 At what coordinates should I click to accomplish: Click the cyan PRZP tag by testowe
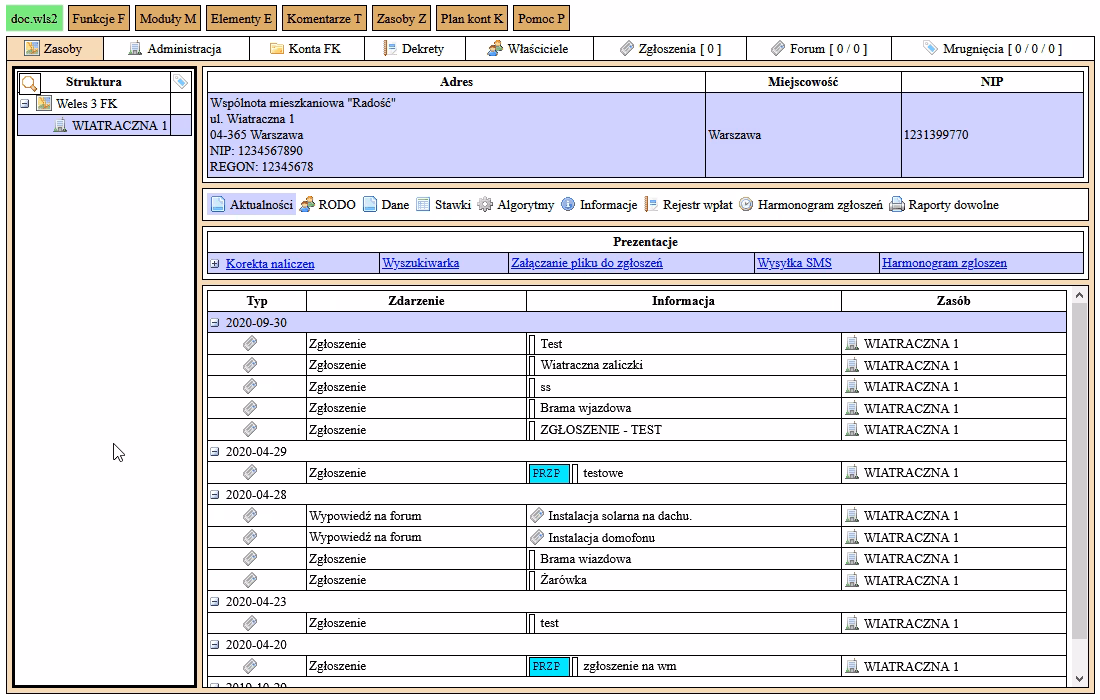pyautogui.click(x=547, y=473)
